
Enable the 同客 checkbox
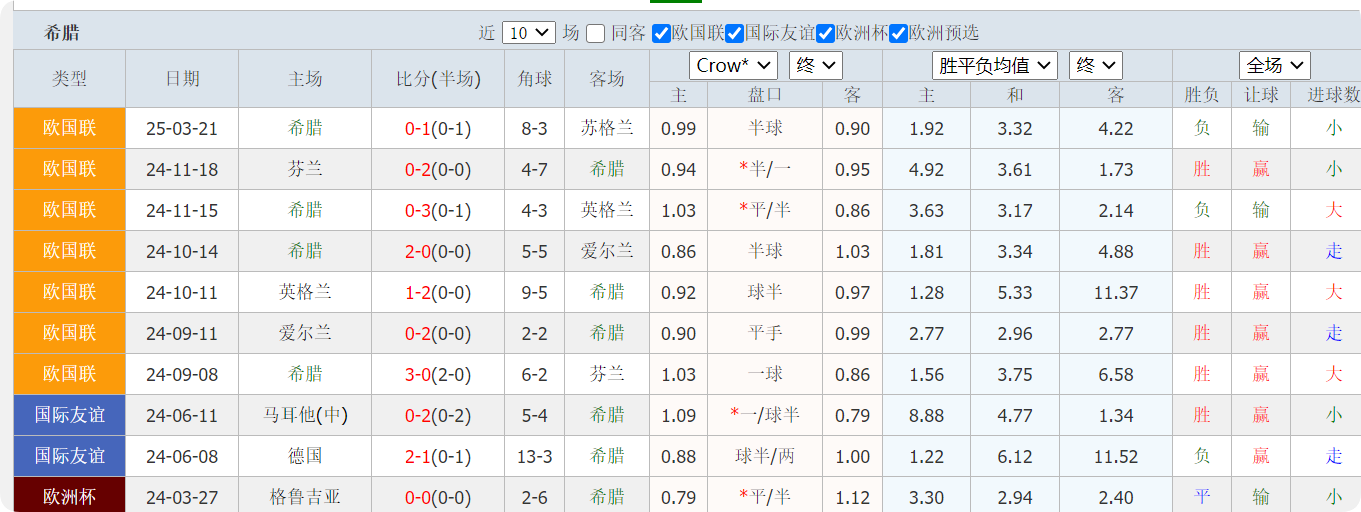point(596,33)
